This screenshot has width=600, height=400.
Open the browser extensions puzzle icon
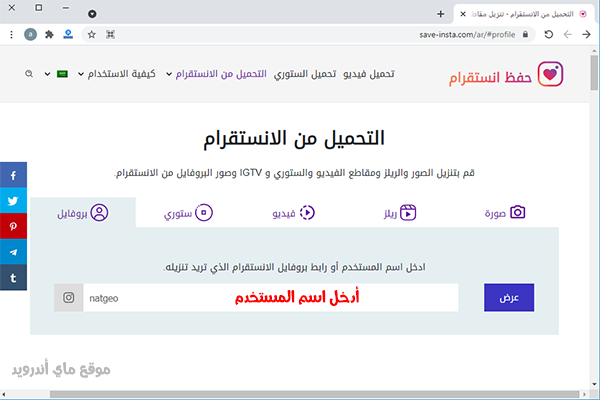(x=49, y=34)
